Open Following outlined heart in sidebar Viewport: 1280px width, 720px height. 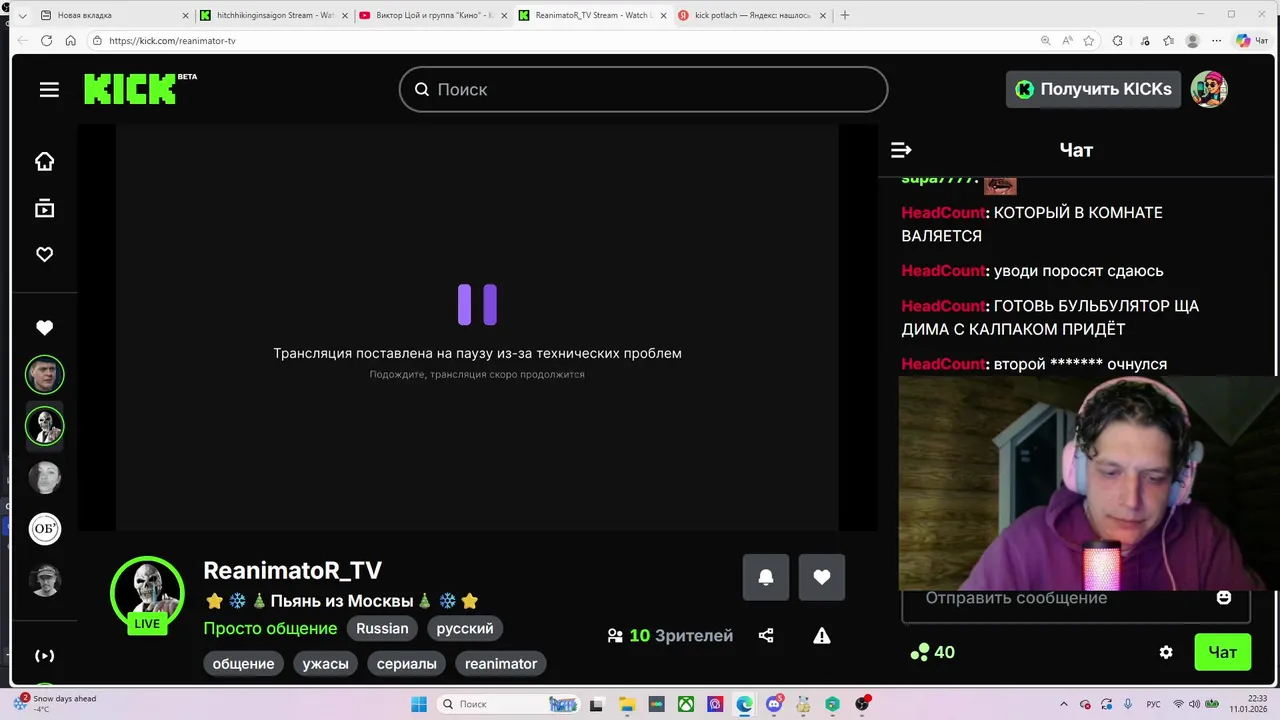click(44, 254)
